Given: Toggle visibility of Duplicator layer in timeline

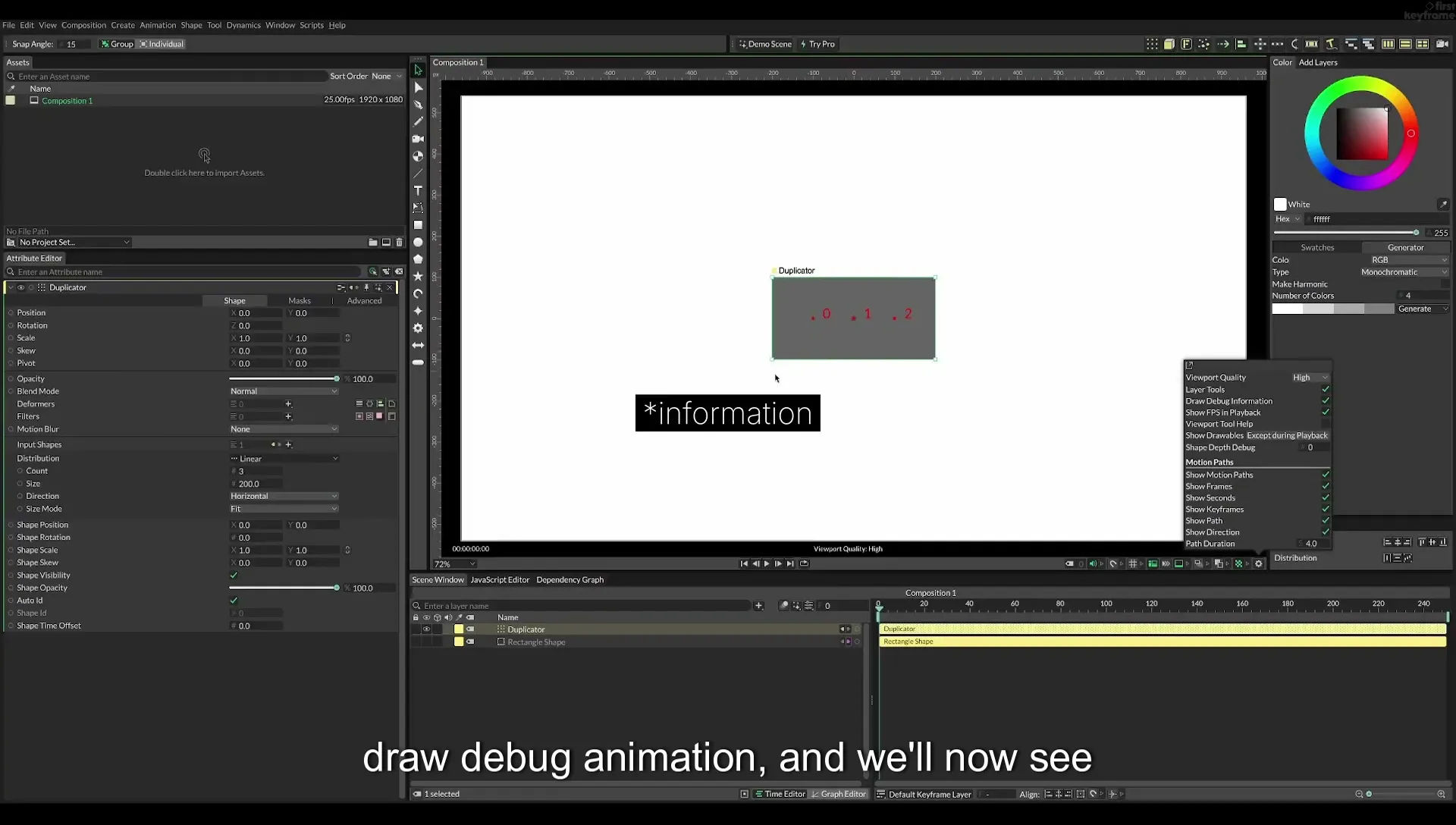Looking at the screenshot, I should 426,629.
